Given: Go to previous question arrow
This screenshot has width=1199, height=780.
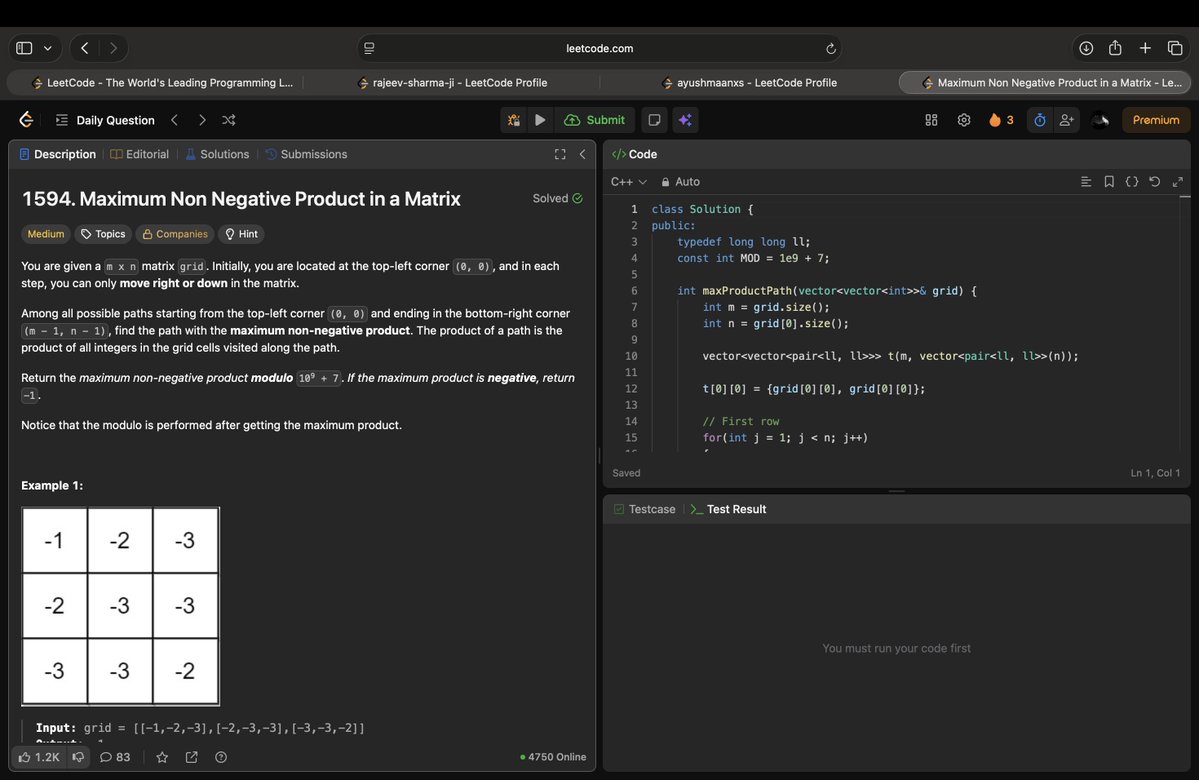Looking at the screenshot, I should [x=174, y=120].
